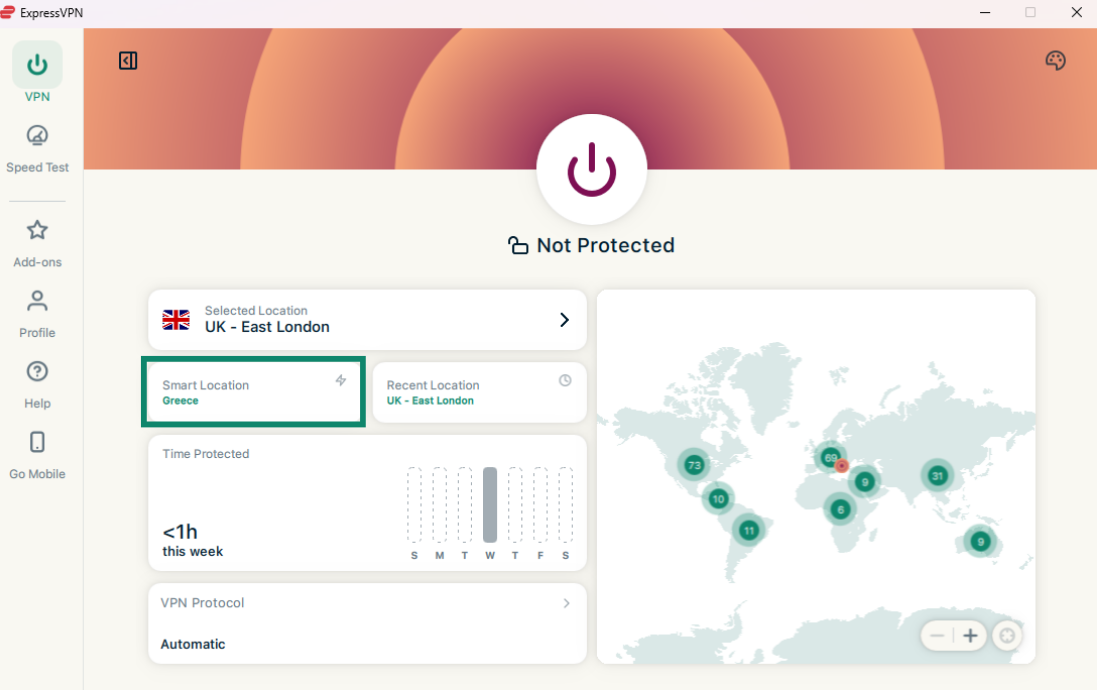
Task: Click the UK flag in Selected Location
Action: pyautogui.click(x=176, y=320)
